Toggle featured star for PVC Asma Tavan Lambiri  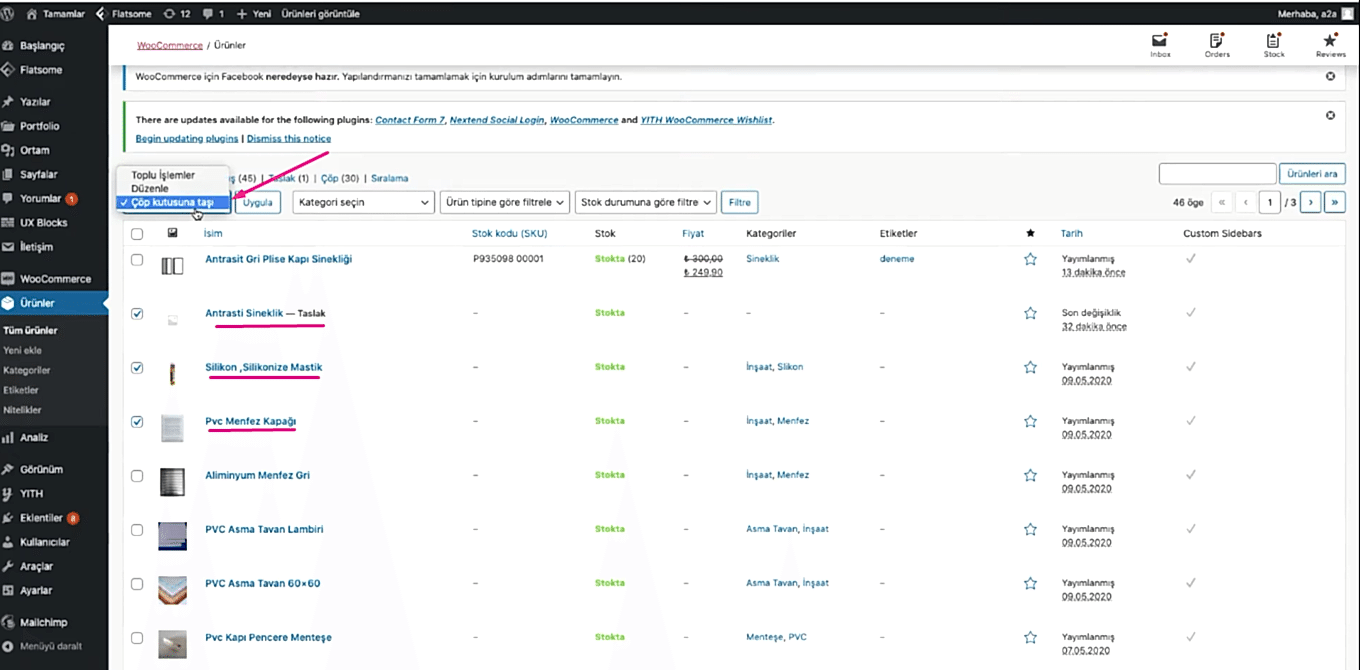(x=1030, y=529)
